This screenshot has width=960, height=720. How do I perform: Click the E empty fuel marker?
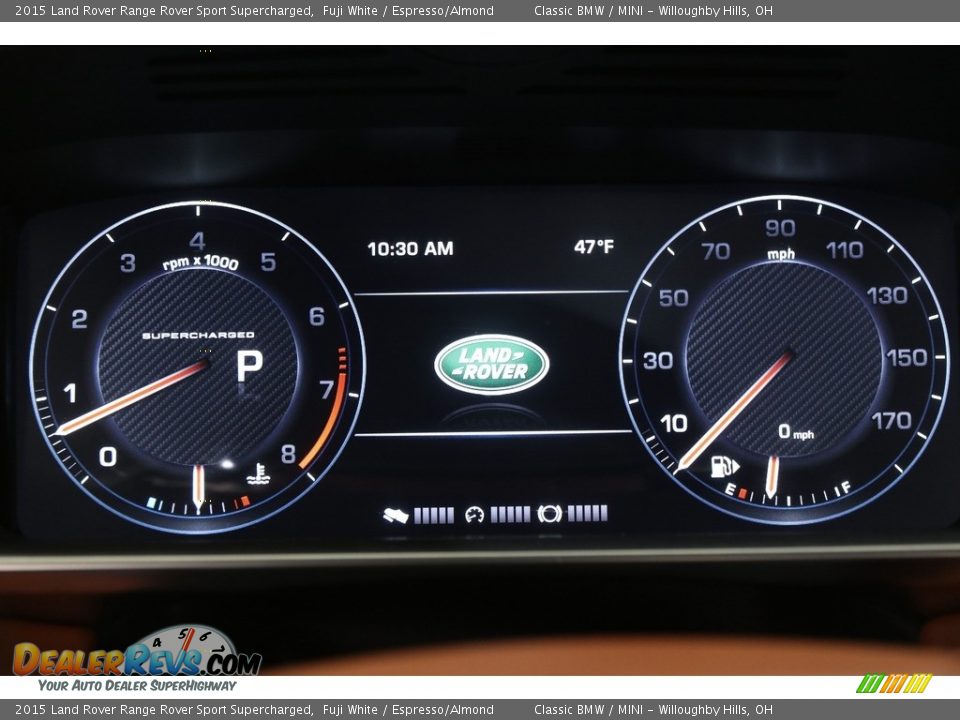pos(730,488)
